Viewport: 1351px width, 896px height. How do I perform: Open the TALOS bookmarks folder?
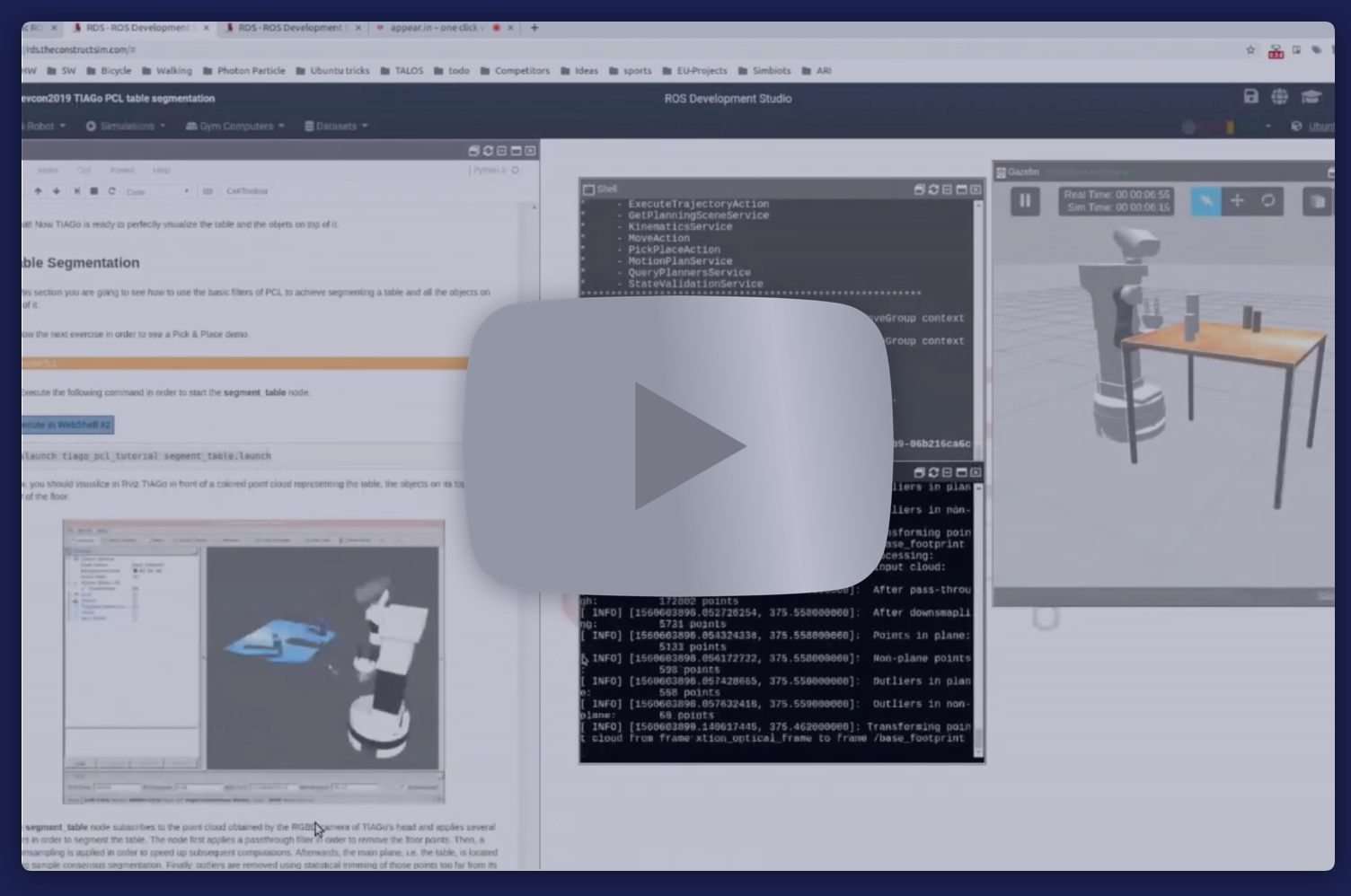tap(402, 71)
